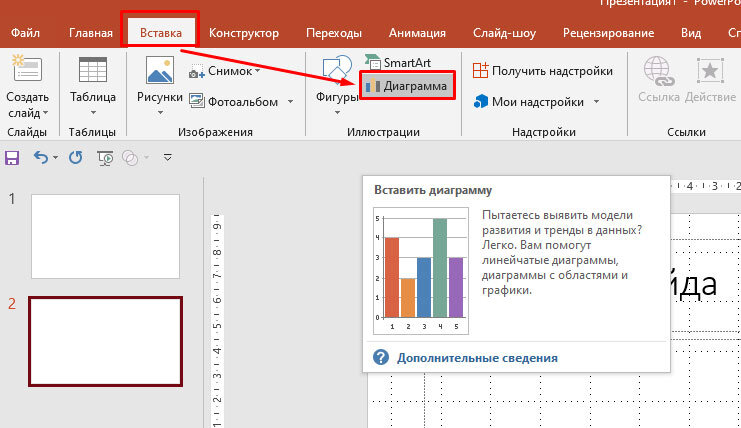Expand the Фотоальбом dropdown arrow
This screenshot has width=741, height=428.
pyautogui.click(x=290, y=102)
